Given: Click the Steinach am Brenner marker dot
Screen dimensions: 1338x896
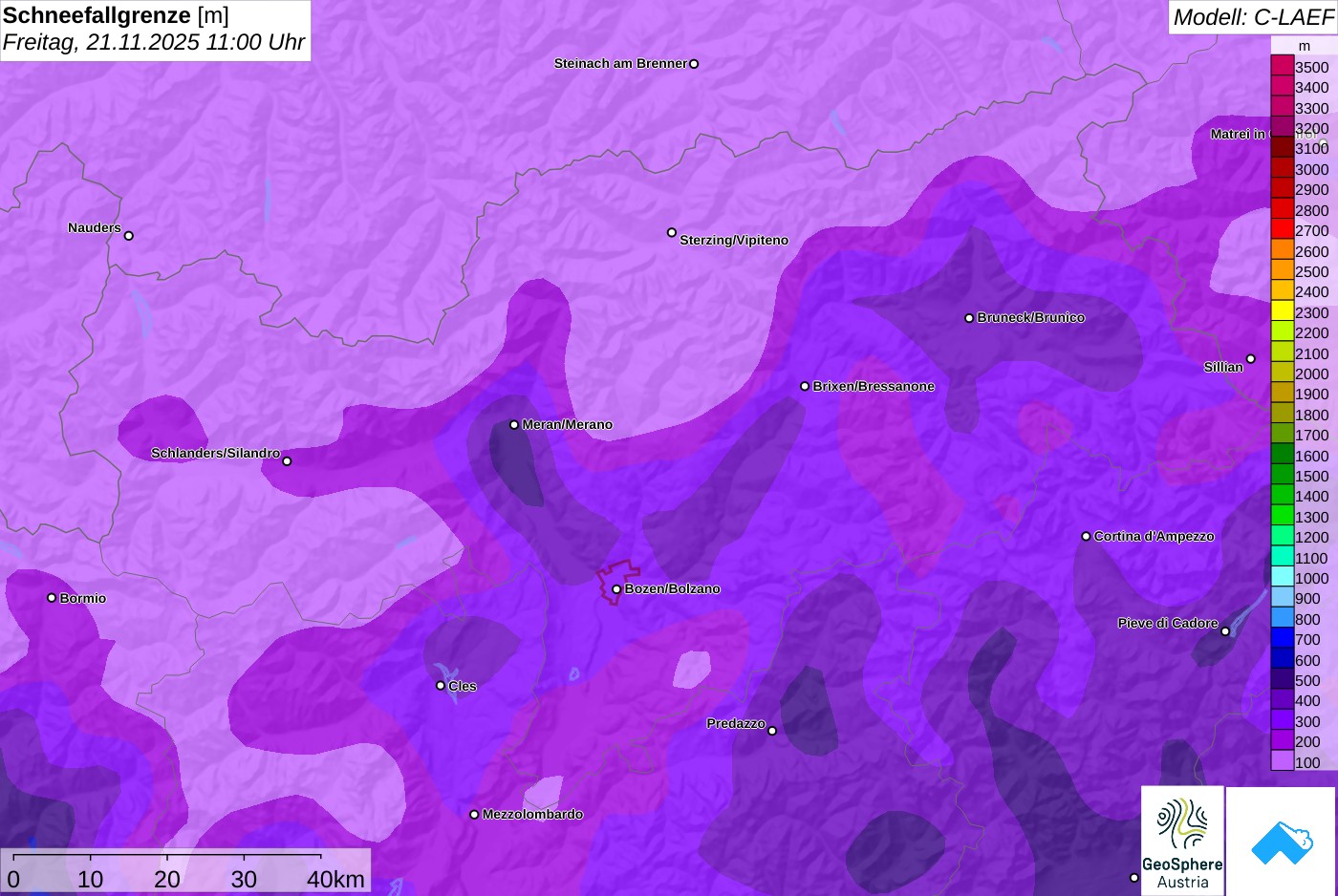Looking at the screenshot, I should (694, 64).
